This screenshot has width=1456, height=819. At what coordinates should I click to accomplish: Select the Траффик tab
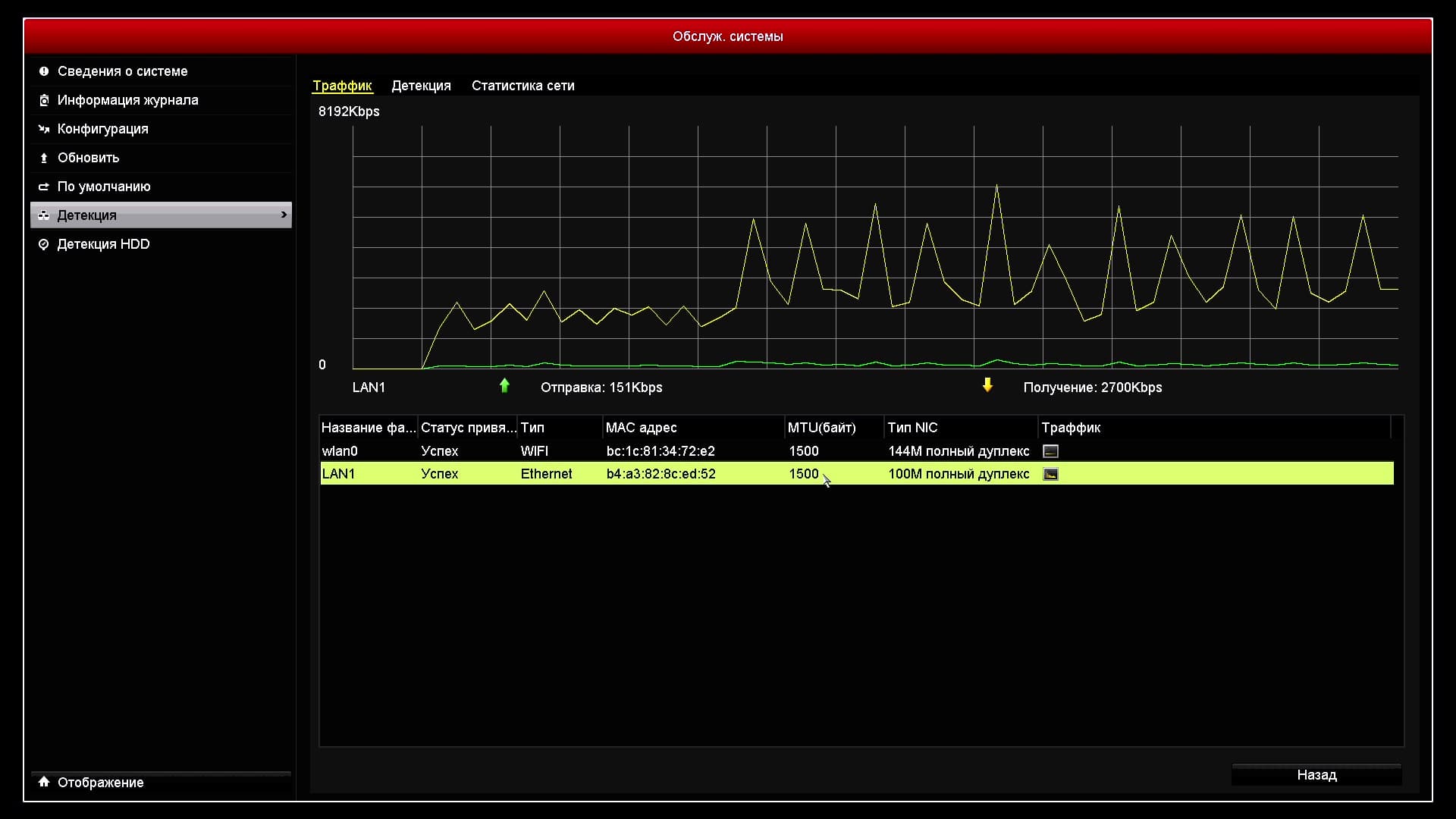tap(342, 86)
